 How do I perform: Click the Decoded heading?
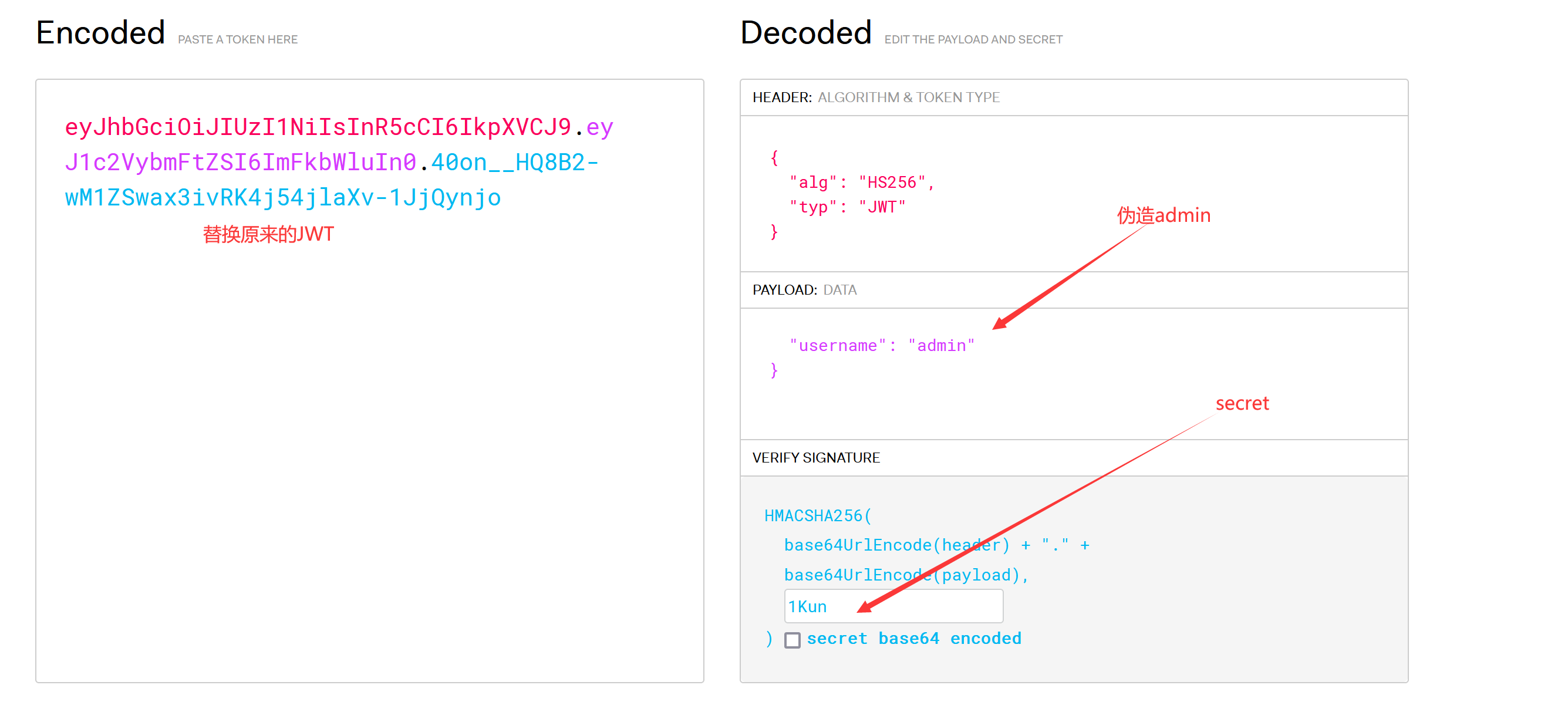(x=805, y=33)
